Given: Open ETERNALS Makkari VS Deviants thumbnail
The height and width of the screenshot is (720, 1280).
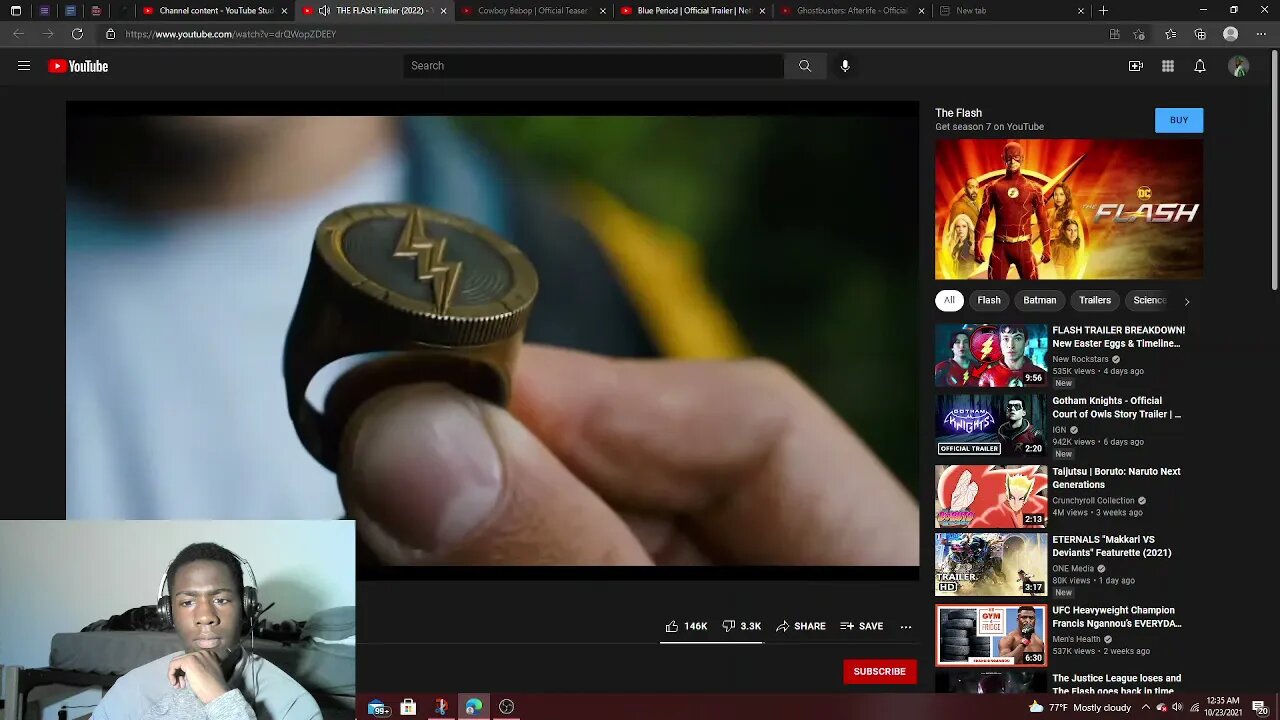Looking at the screenshot, I should tap(991, 565).
